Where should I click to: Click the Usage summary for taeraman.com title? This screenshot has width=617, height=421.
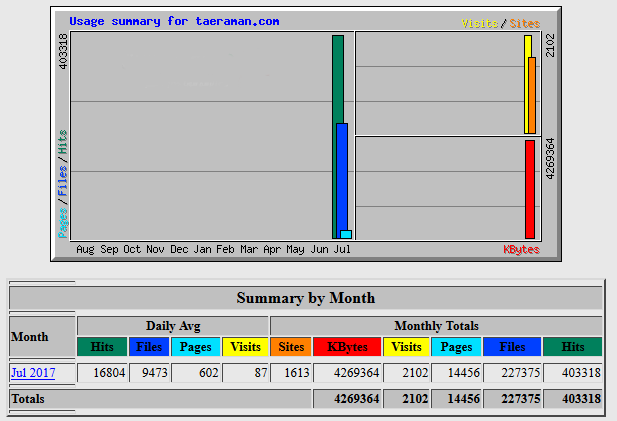click(x=174, y=21)
